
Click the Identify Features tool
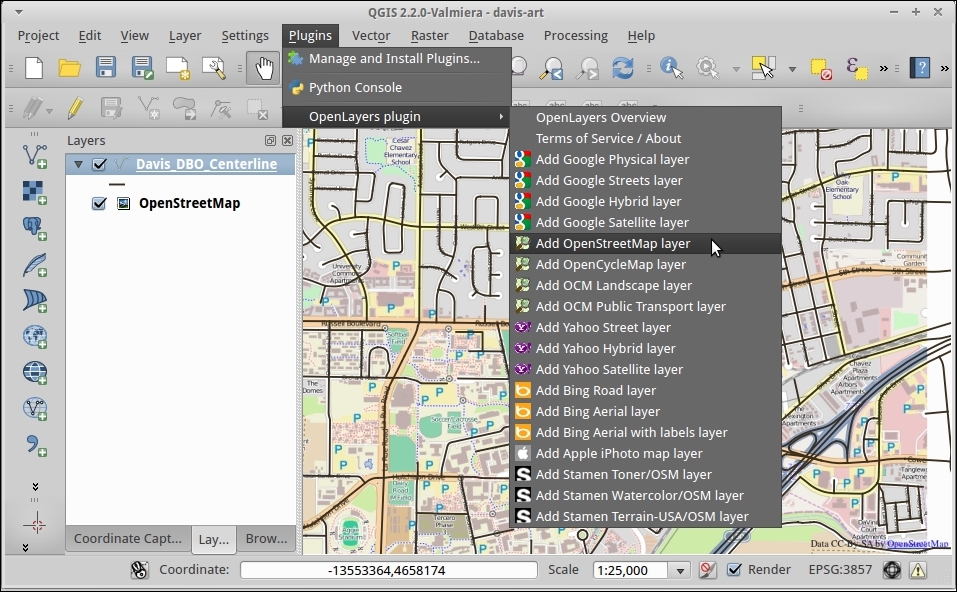point(671,68)
